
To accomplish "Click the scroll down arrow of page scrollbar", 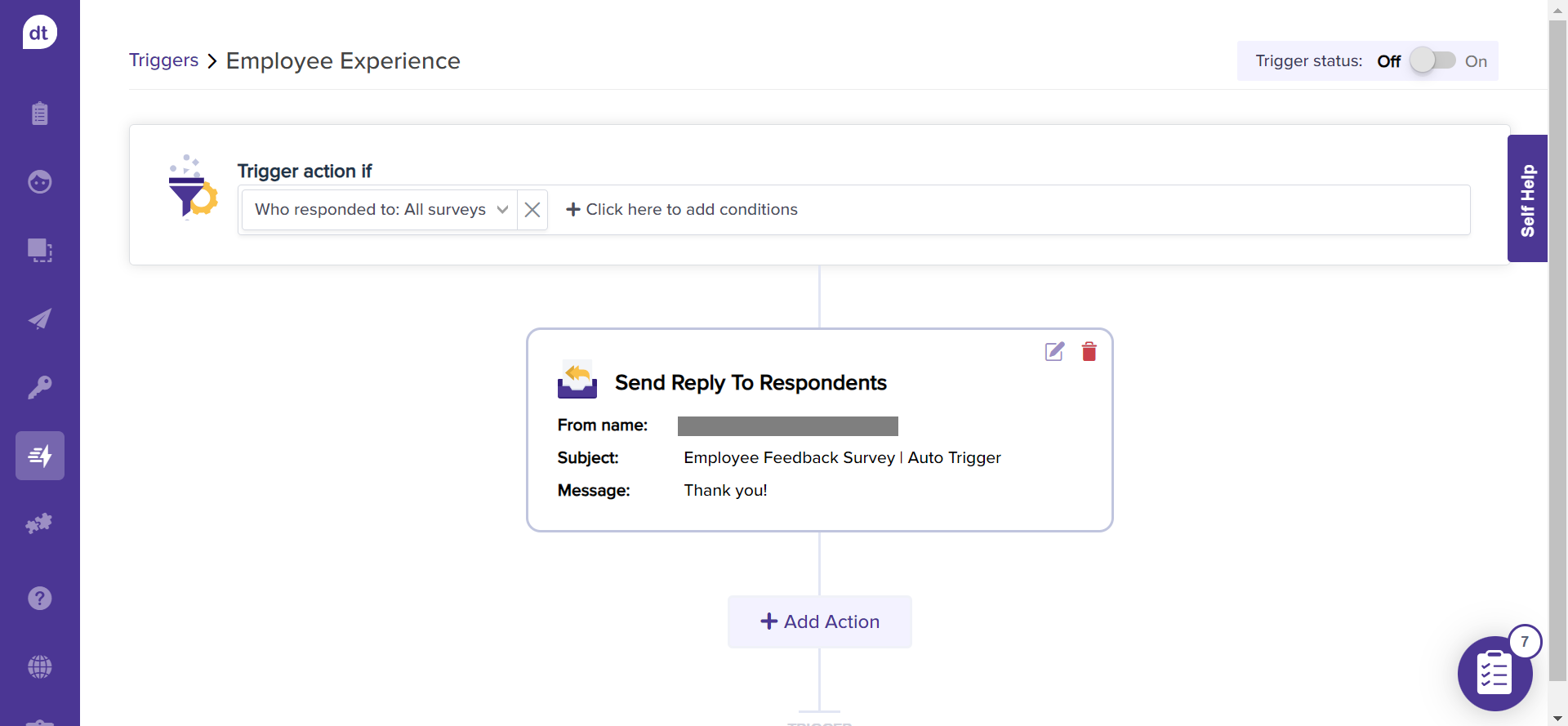I will click(1557, 719).
